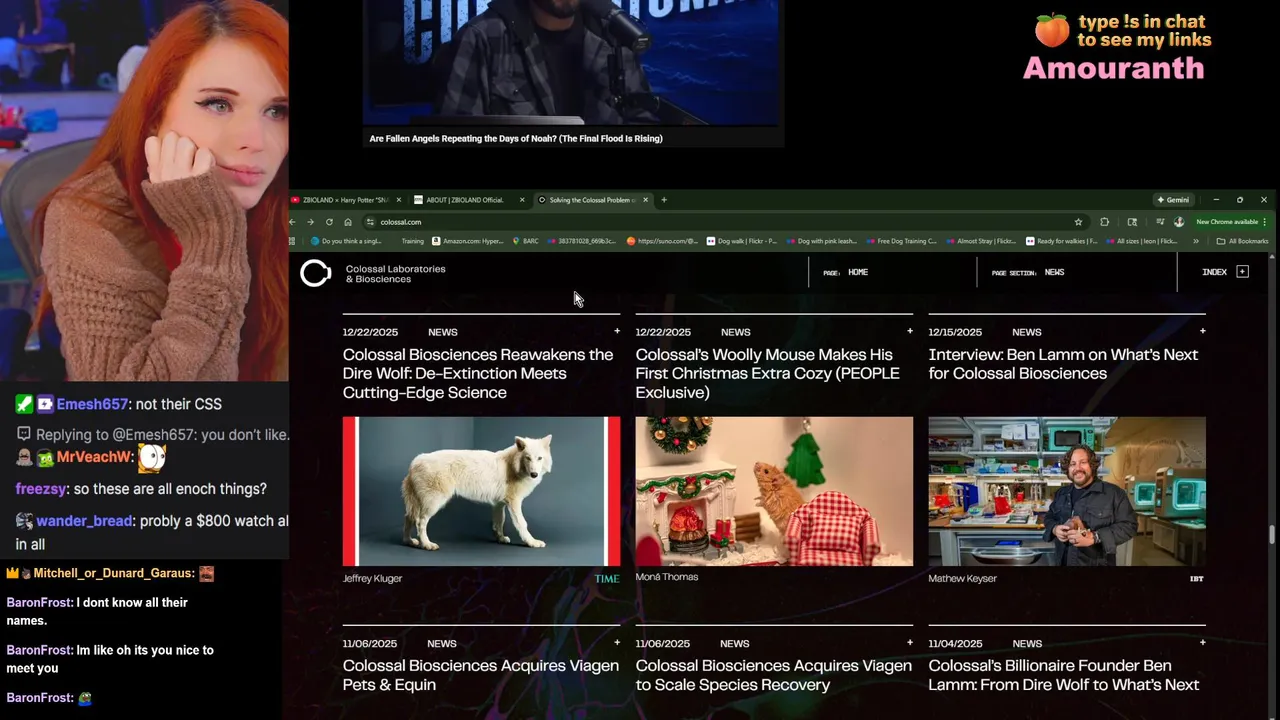Viewport: 1280px width, 720px height.
Task: Switch to the ABOUT | ZBIOLAND Official tab
Action: pos(470,200)
